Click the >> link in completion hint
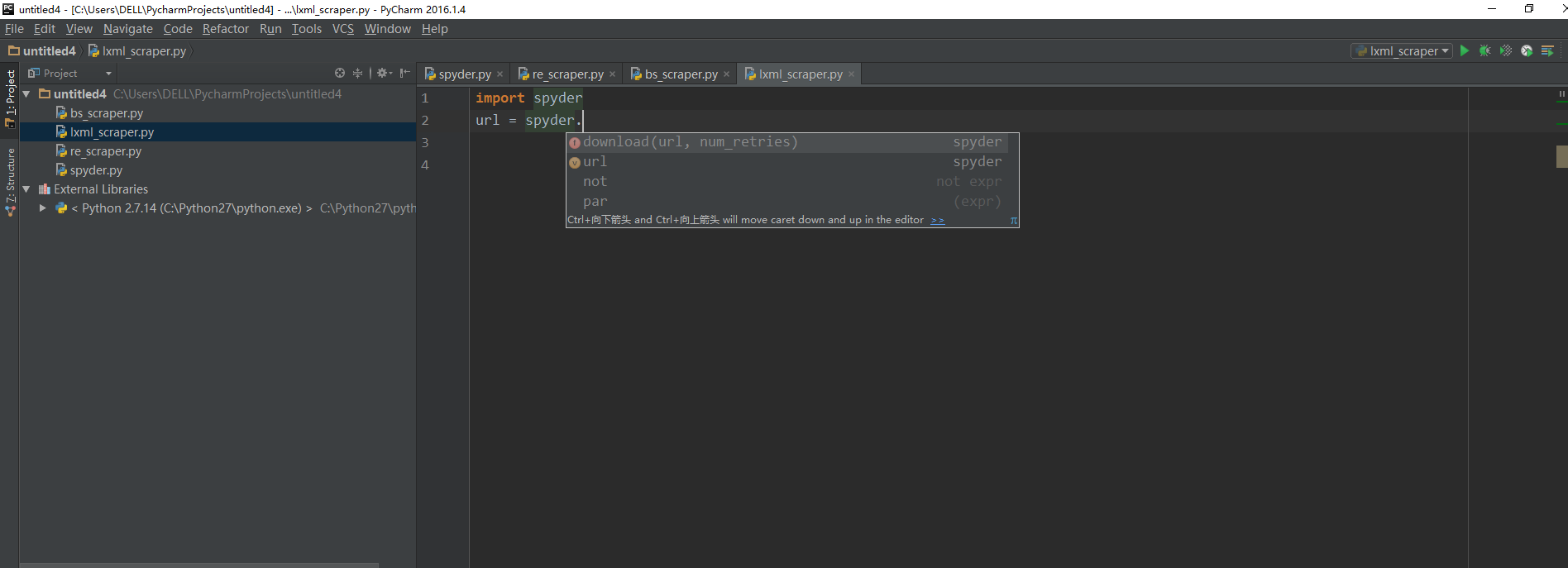The image size is (1568, 568). click(938, 220)
